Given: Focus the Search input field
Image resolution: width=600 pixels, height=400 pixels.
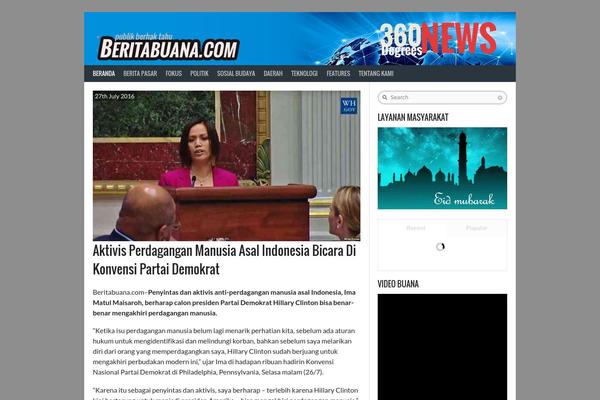Looking at the screenshot, I should [x=442, y=98].
